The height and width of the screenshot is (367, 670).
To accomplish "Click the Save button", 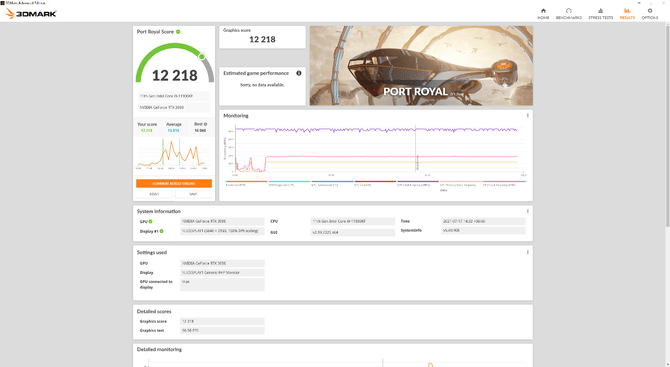I will [x=193, y=194].
